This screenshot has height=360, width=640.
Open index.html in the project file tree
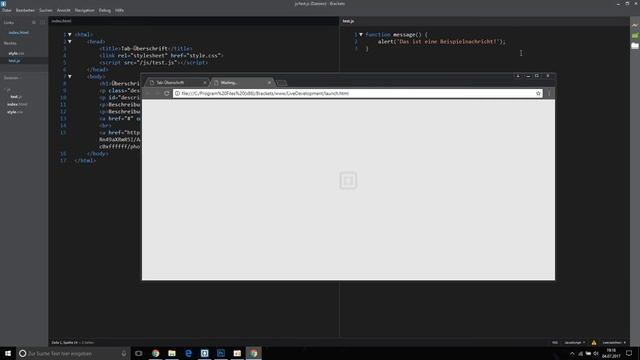pyautogui.click(x=17, y=104)
